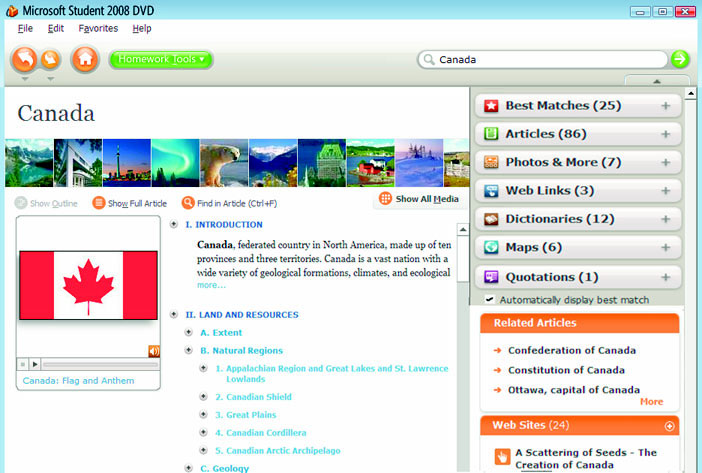Click the anthem playback progress bar

[100, 365]
